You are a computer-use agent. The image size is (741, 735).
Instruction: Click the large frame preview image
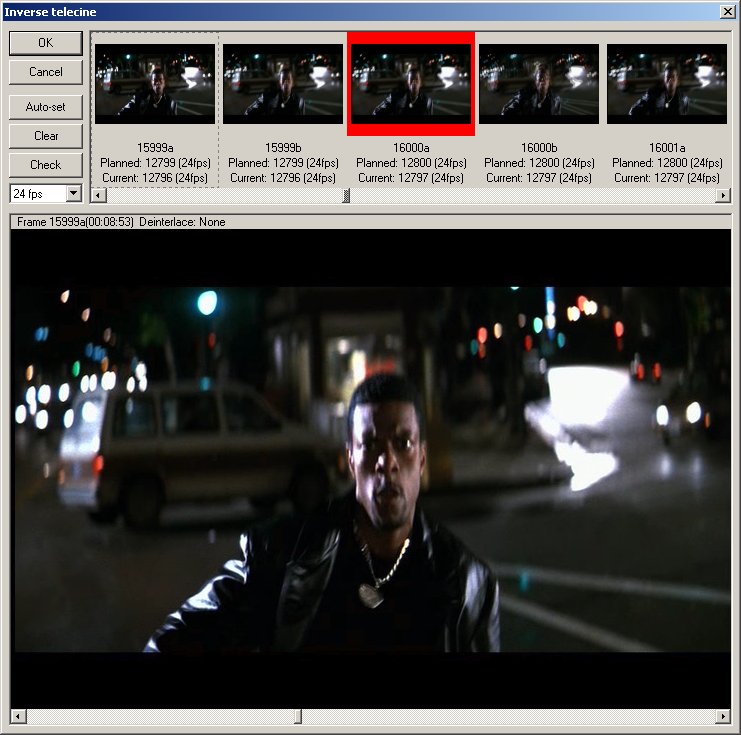370,469
